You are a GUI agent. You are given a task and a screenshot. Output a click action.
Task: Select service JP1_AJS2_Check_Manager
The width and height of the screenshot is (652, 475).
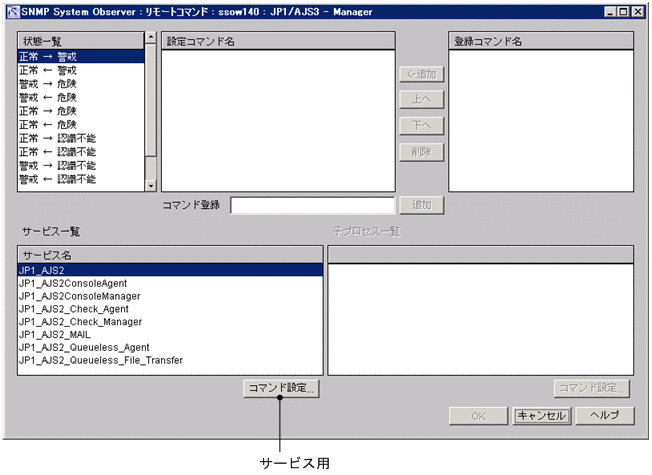click(170, 322)
